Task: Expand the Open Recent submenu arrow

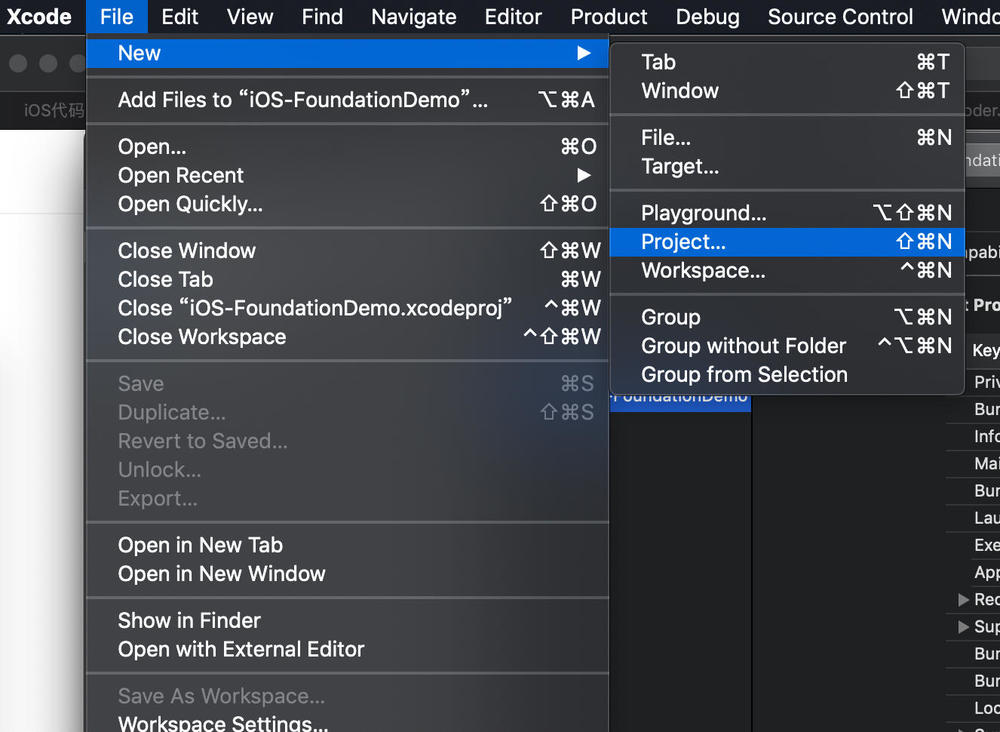Action: 584,175
